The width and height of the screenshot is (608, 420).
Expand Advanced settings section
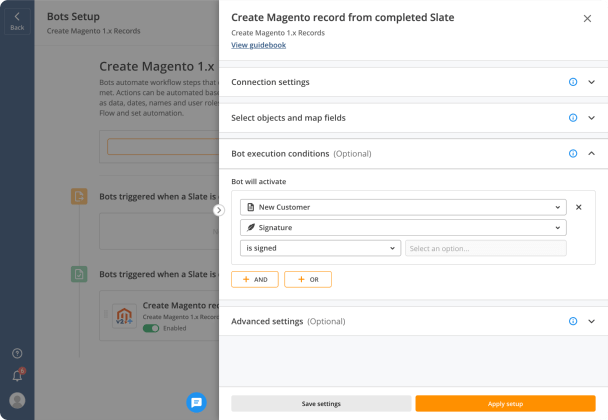[591, 321]
